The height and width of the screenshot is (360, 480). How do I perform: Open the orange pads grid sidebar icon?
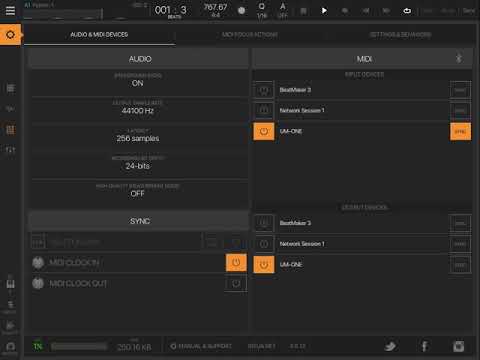[10, 129]
